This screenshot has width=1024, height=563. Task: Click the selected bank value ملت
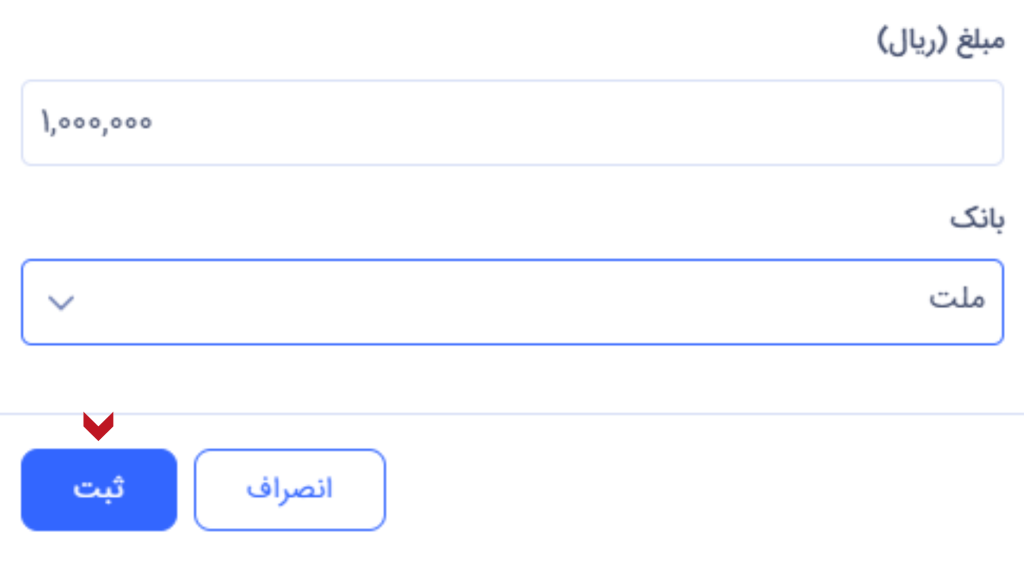point(957,300)
